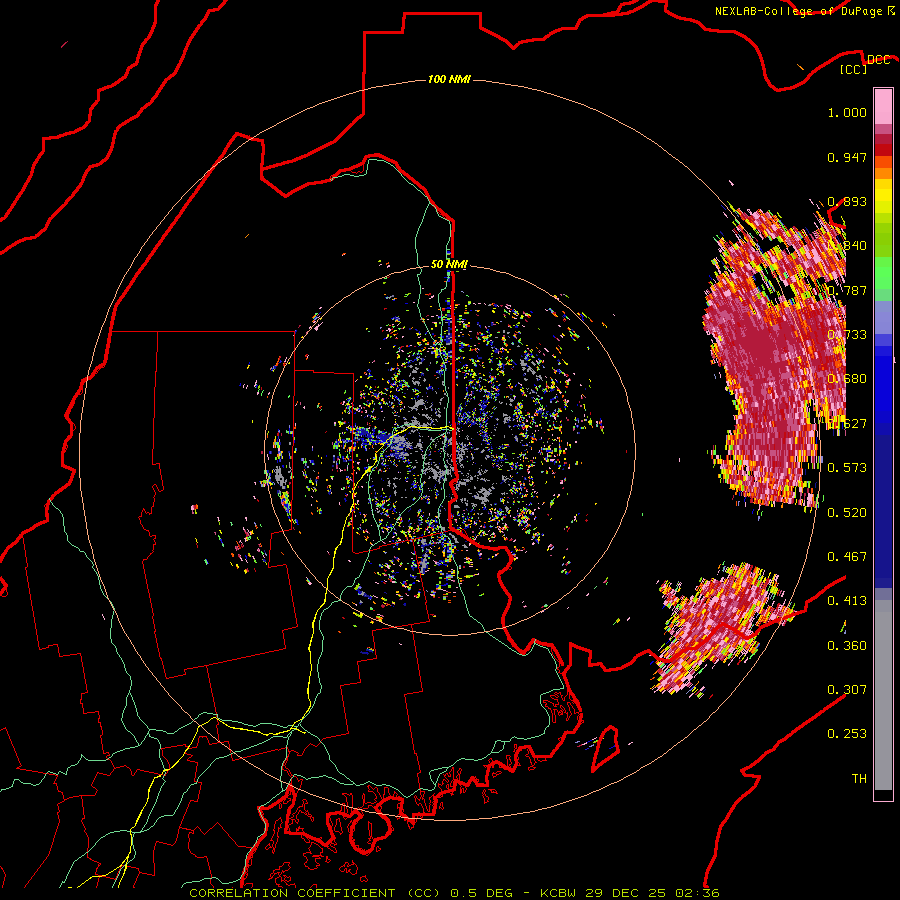Click the 0.413 scale value
The width and height of the screenshot is (900, 900).
pos(847,600)
